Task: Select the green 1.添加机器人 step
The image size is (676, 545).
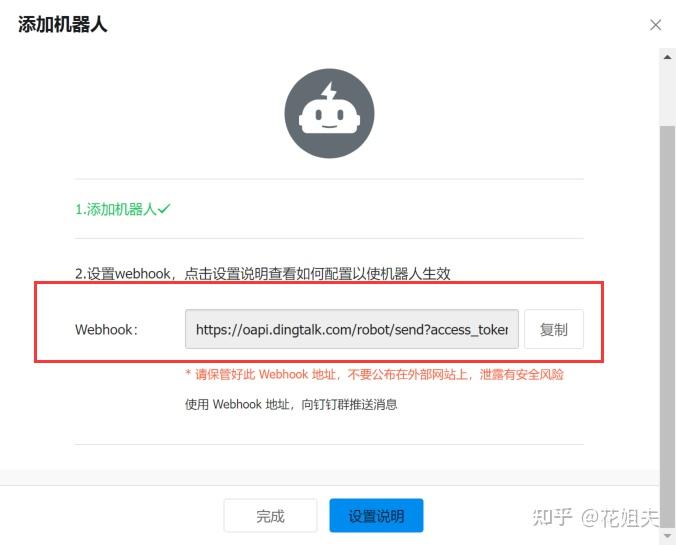Action: click(116, 209)
